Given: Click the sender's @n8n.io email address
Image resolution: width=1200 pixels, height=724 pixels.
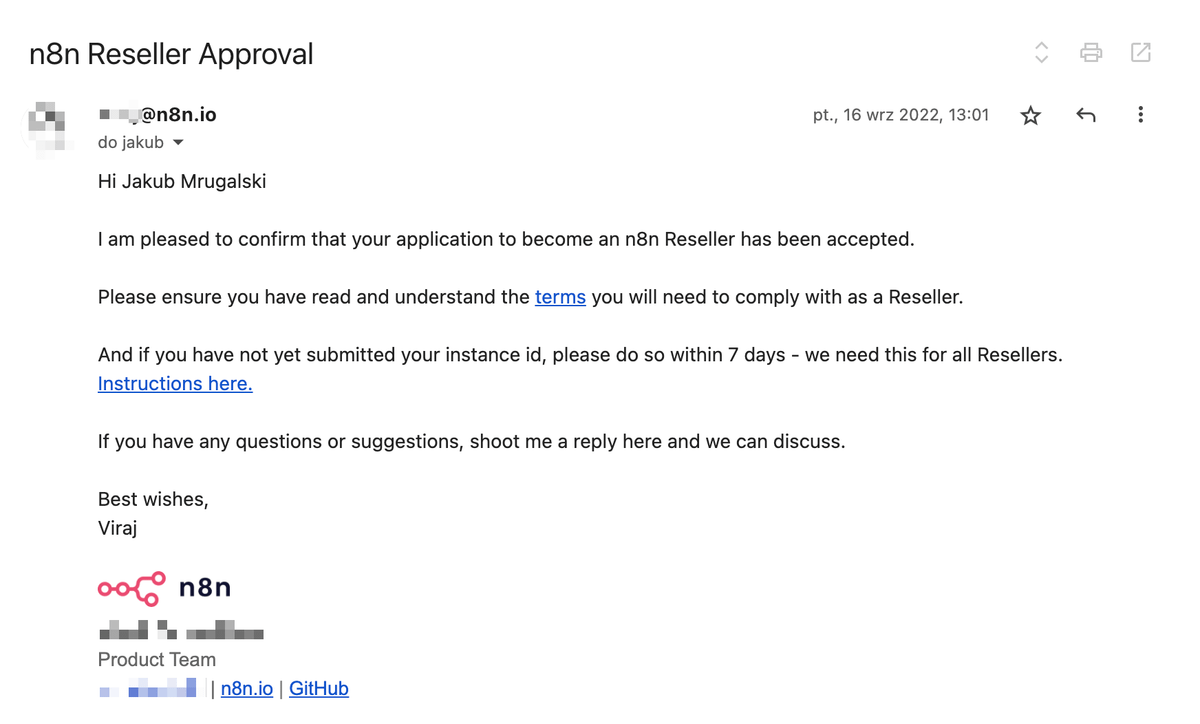Looking at the screenshot, I should (x=158, y=115).
